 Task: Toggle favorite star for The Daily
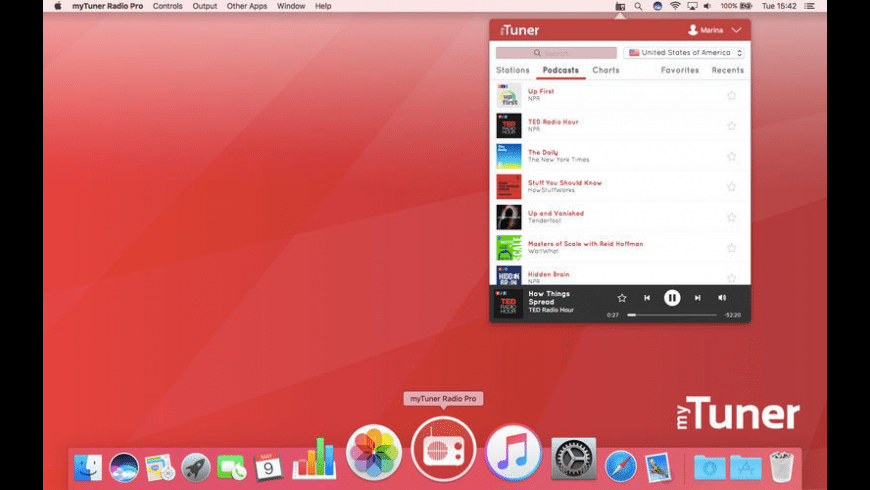pyautogui.click(x=731, y=156)
